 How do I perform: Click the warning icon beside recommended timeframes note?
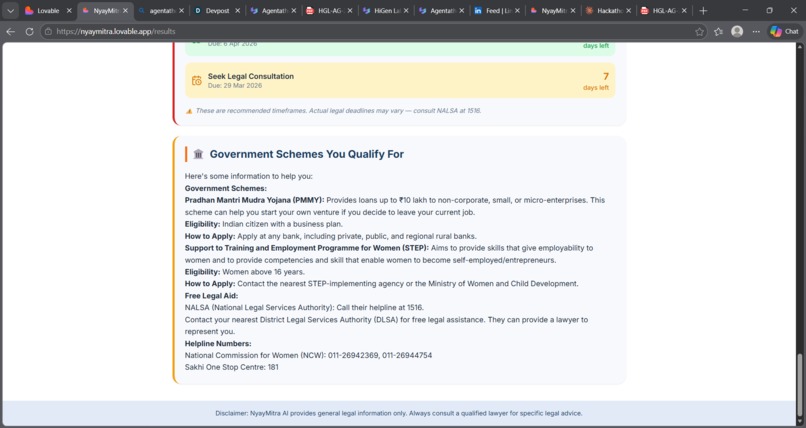coord(189,111)
